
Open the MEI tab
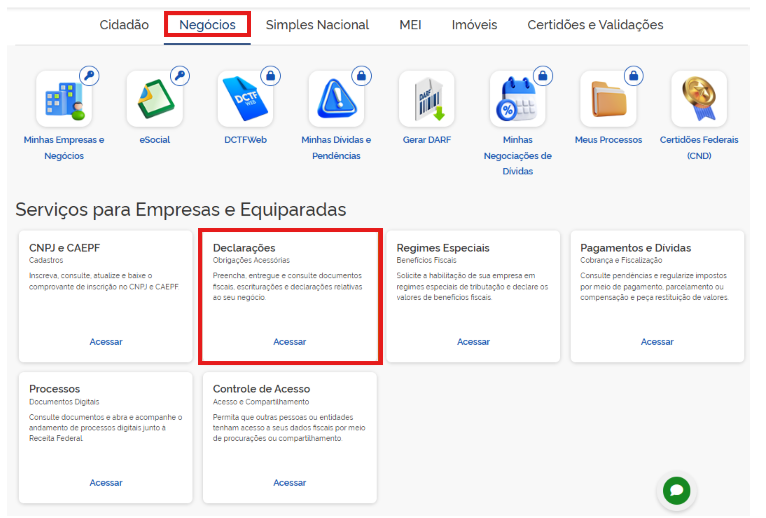[x=410, y=25]
